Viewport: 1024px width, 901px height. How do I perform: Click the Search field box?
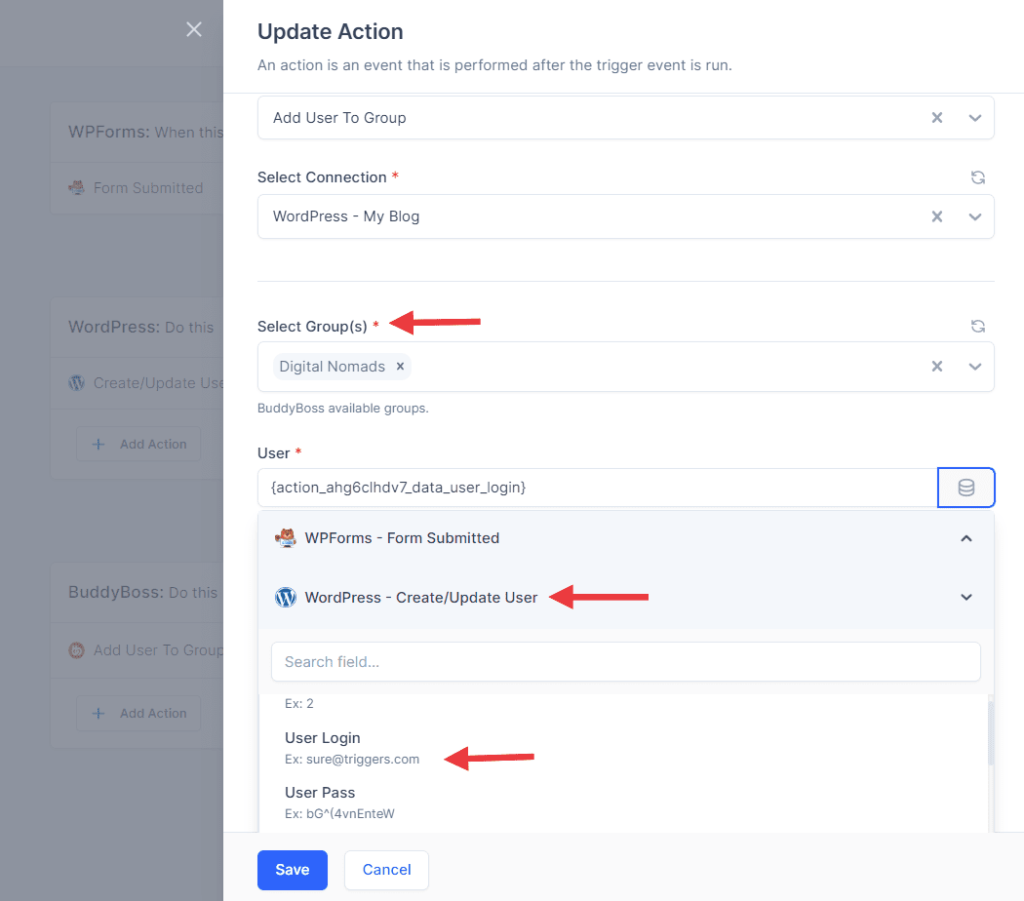625,662
